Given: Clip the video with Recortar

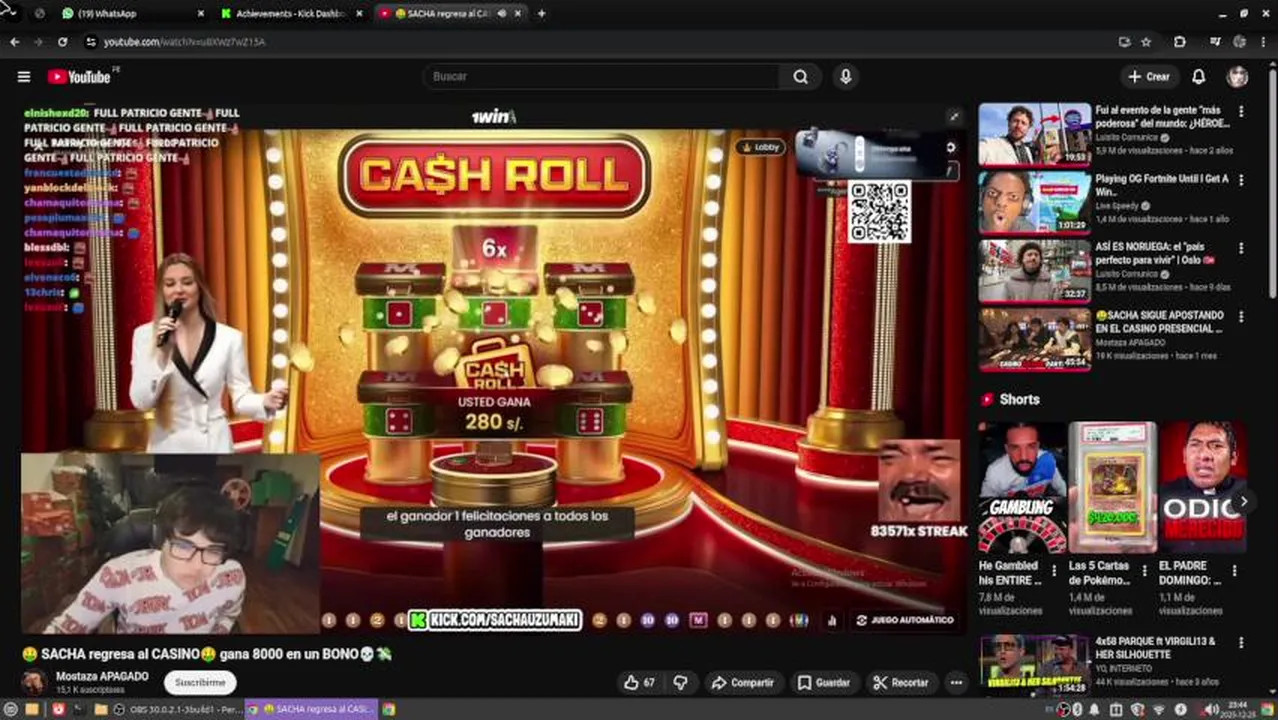Looking at the screenshot, I should click(x=900, y=682).
